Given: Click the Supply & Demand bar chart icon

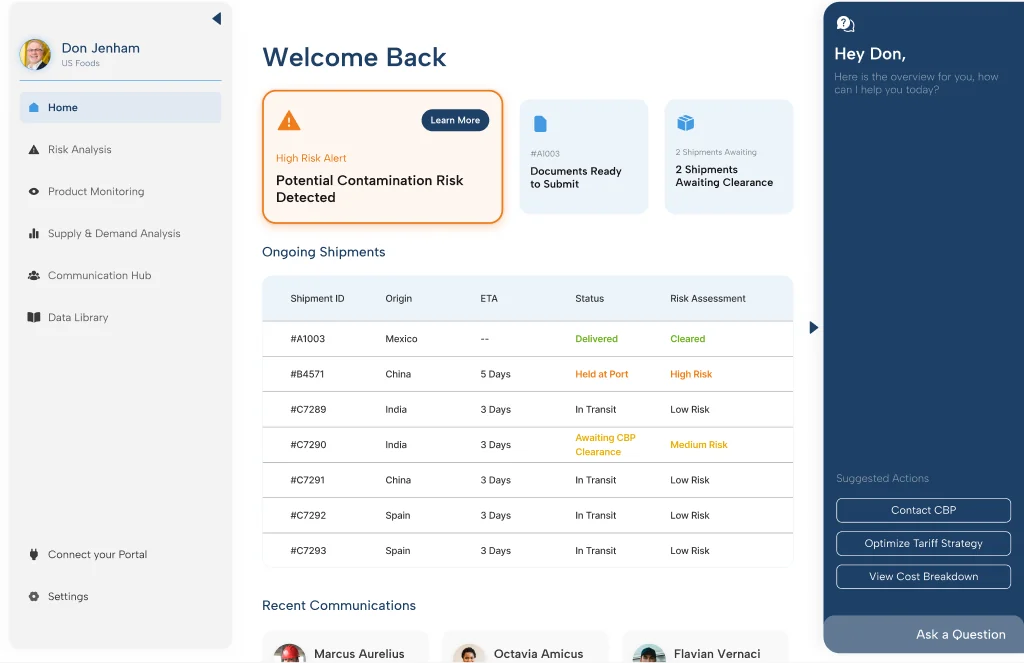Looking at the screenshot, I should point(34,233).
